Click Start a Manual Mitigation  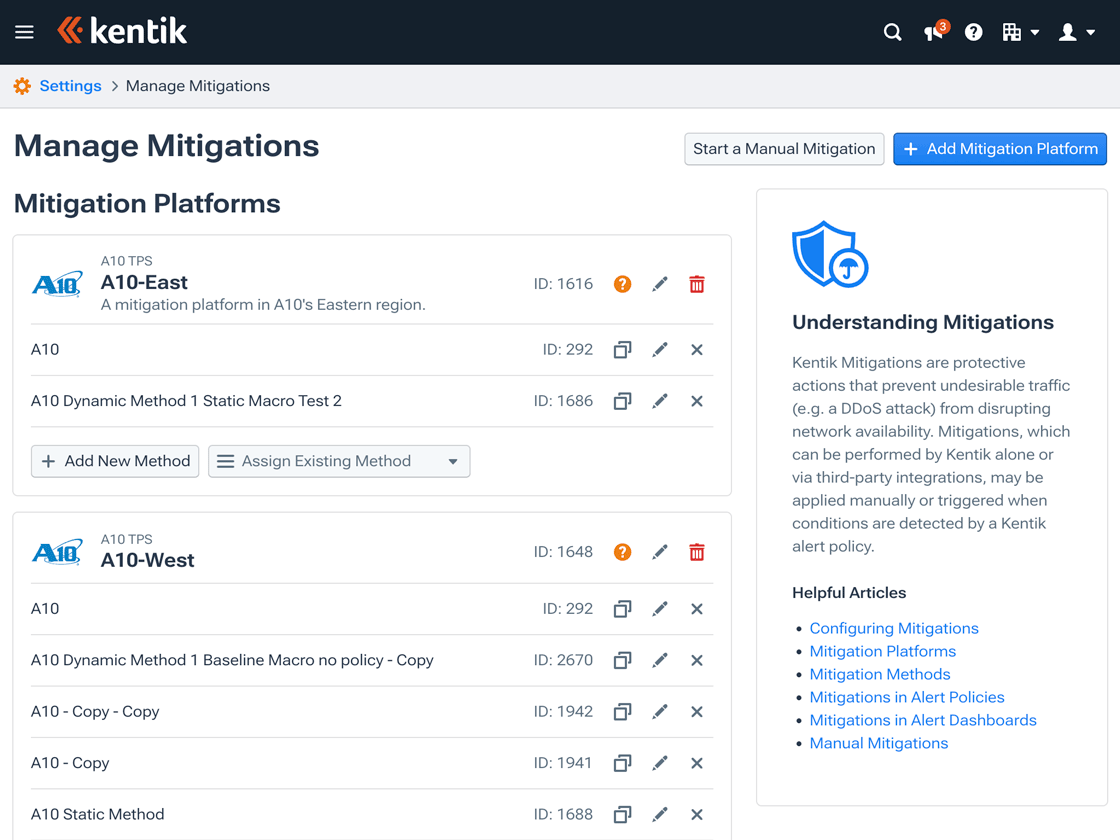coord(784,148)
